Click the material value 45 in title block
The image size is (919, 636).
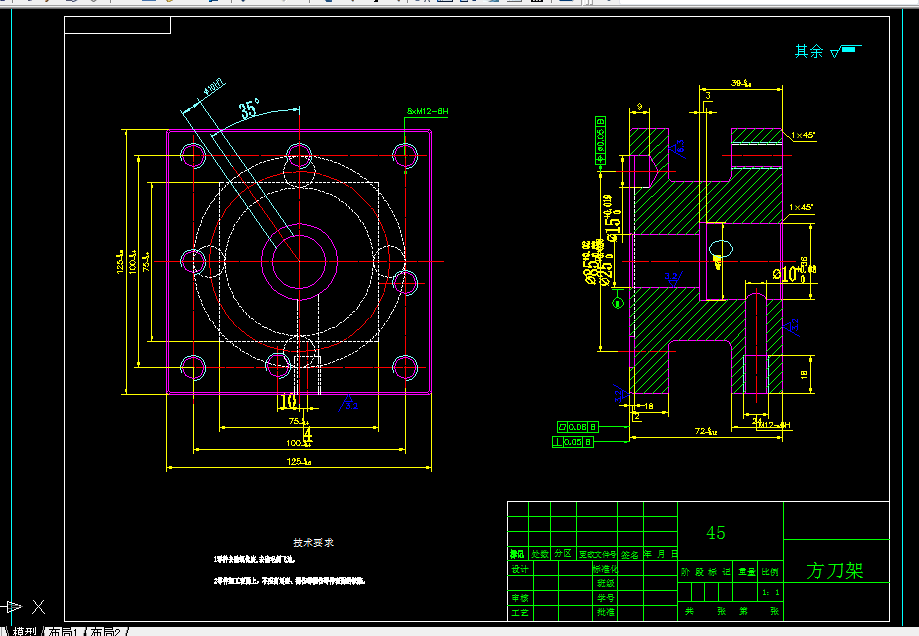click(716, 532)
